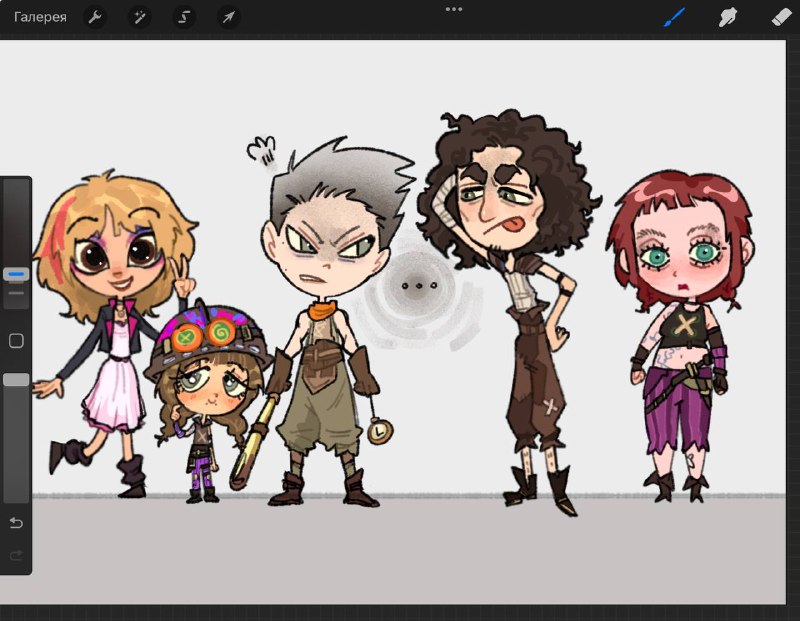Open the Adjustments magic wand menu
The image size is (800, 621).
pyautogui.click(x=139, y=17)
